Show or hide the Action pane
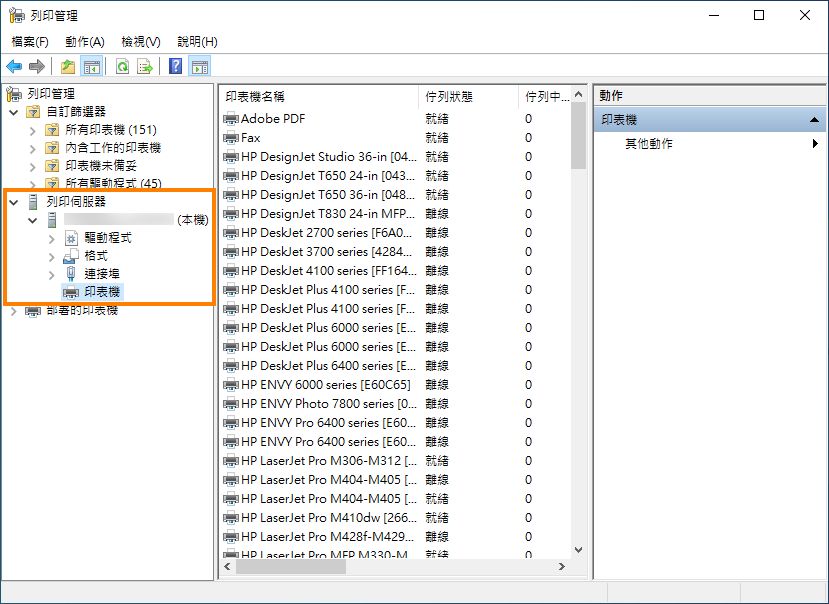 (200, 66)
